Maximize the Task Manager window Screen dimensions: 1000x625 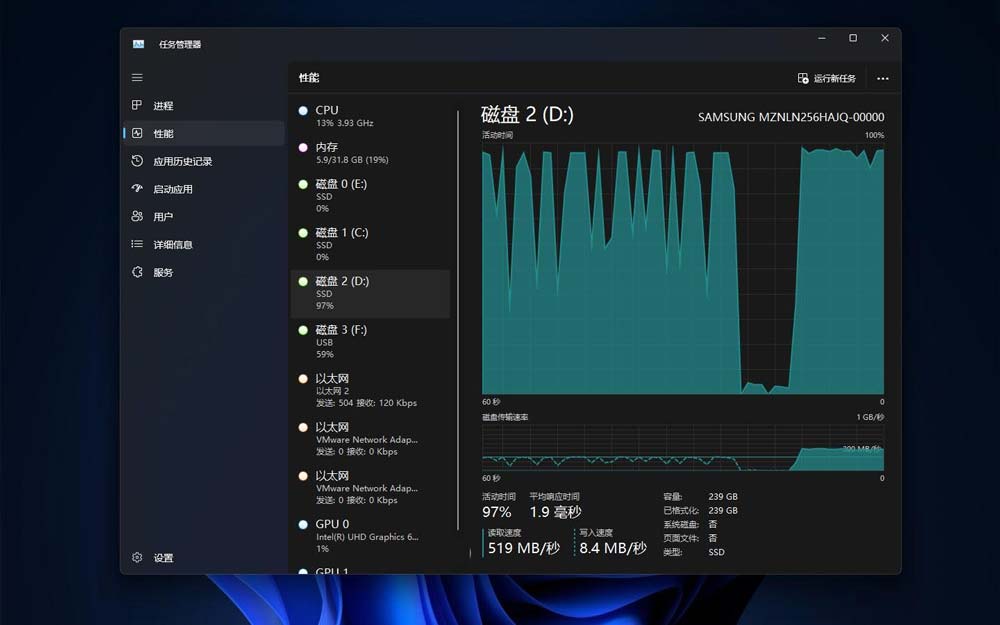click(x=853, y=38)
